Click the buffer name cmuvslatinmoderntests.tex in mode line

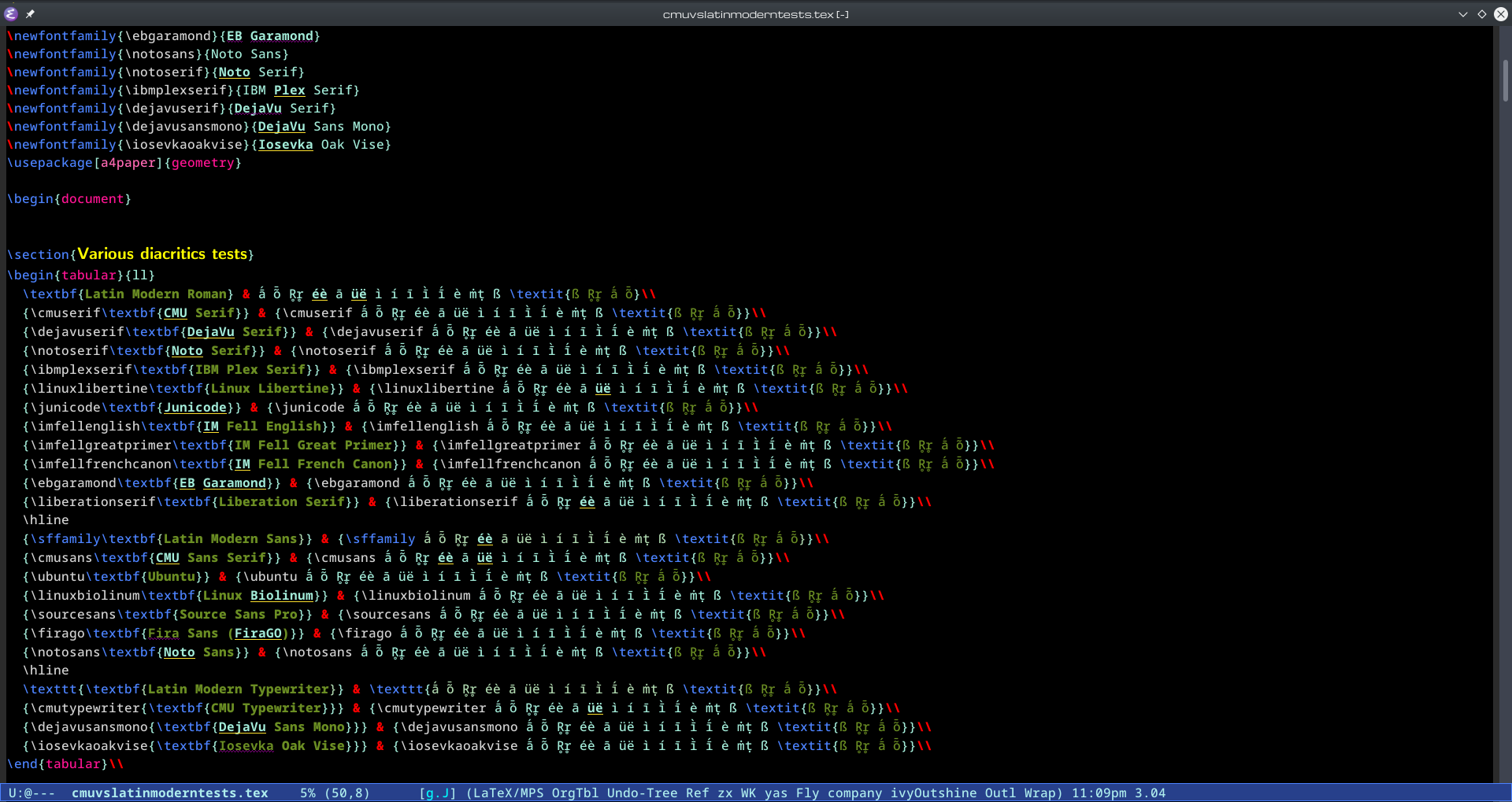point(169,793)
